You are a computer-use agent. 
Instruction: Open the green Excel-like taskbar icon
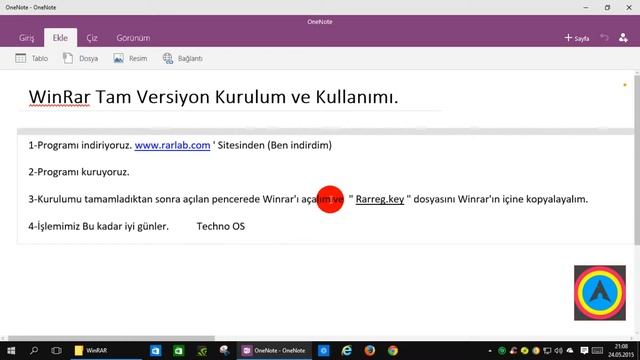coord(178,351)
